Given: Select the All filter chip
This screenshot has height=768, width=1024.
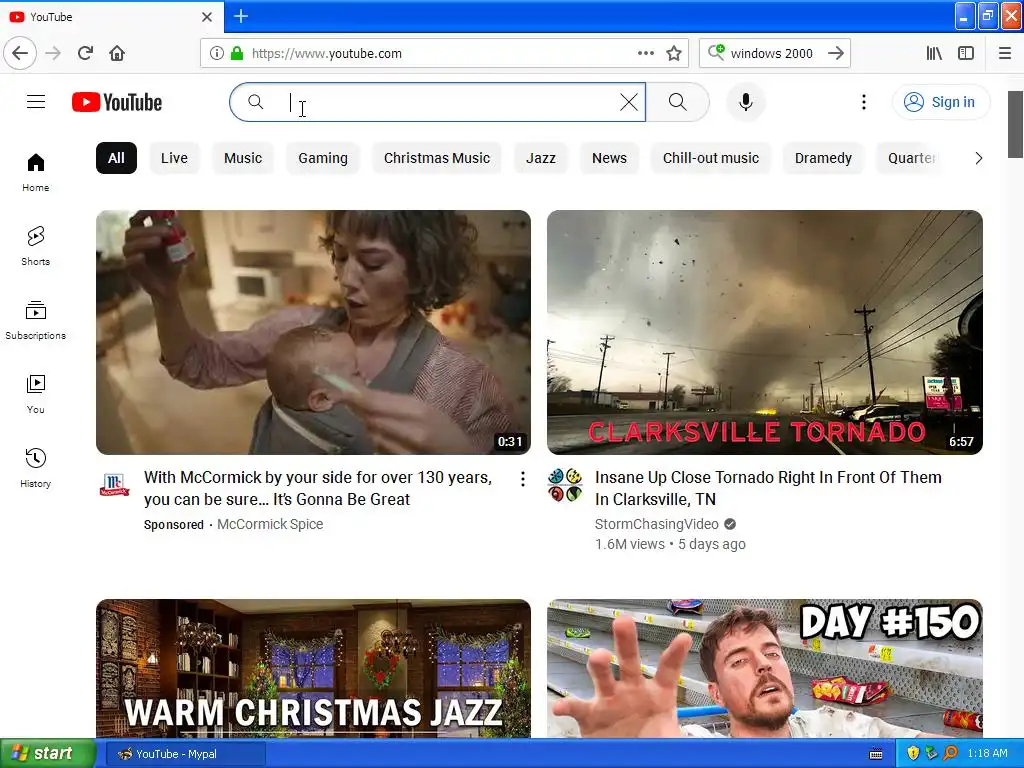Looking at the screenshot, I should [x=116, y=158].
